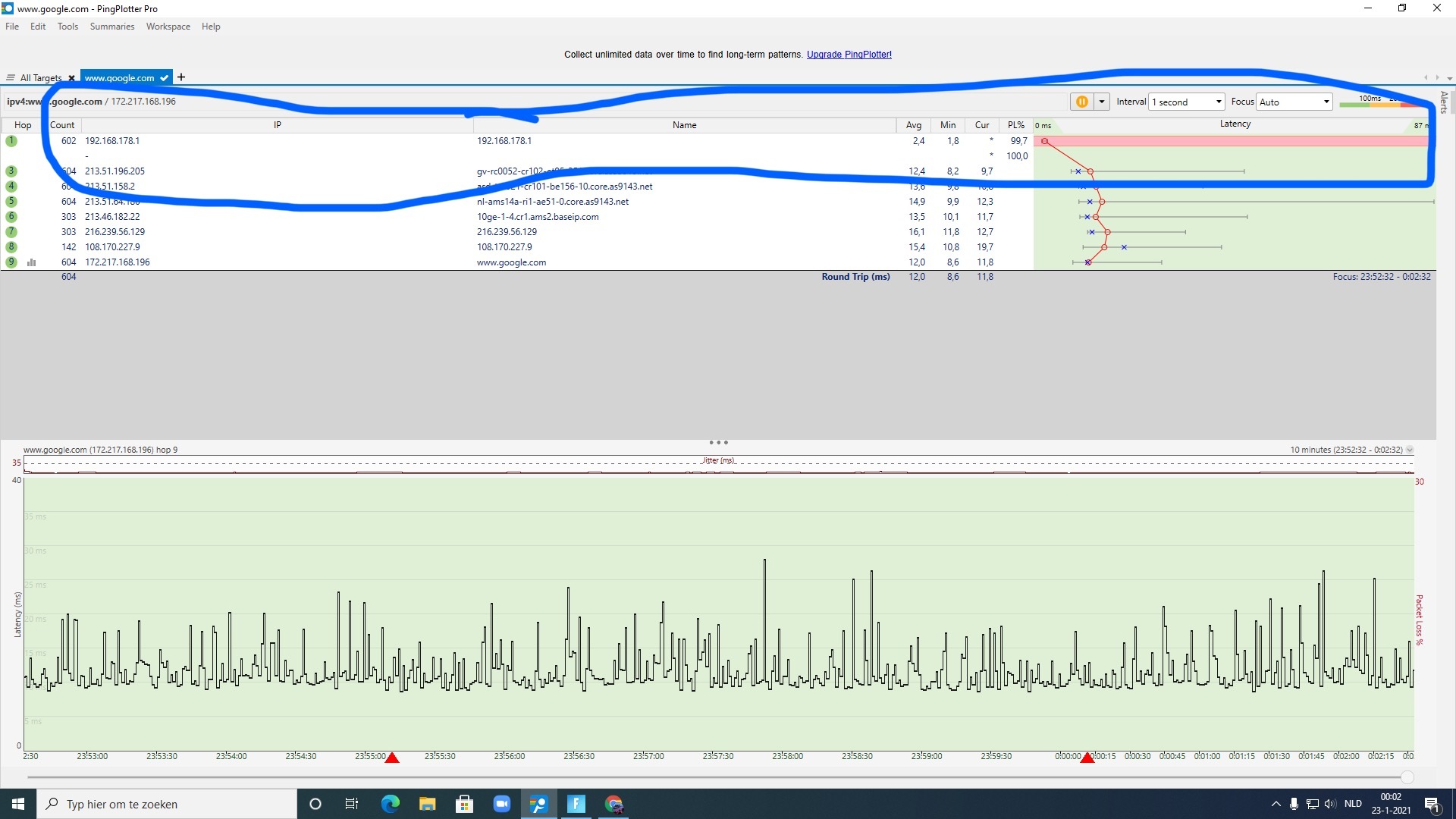Screen dimensions: 1456x819
Task: Open the Interval dropdown showing 1 second
Action: [x=1187, y=102]
